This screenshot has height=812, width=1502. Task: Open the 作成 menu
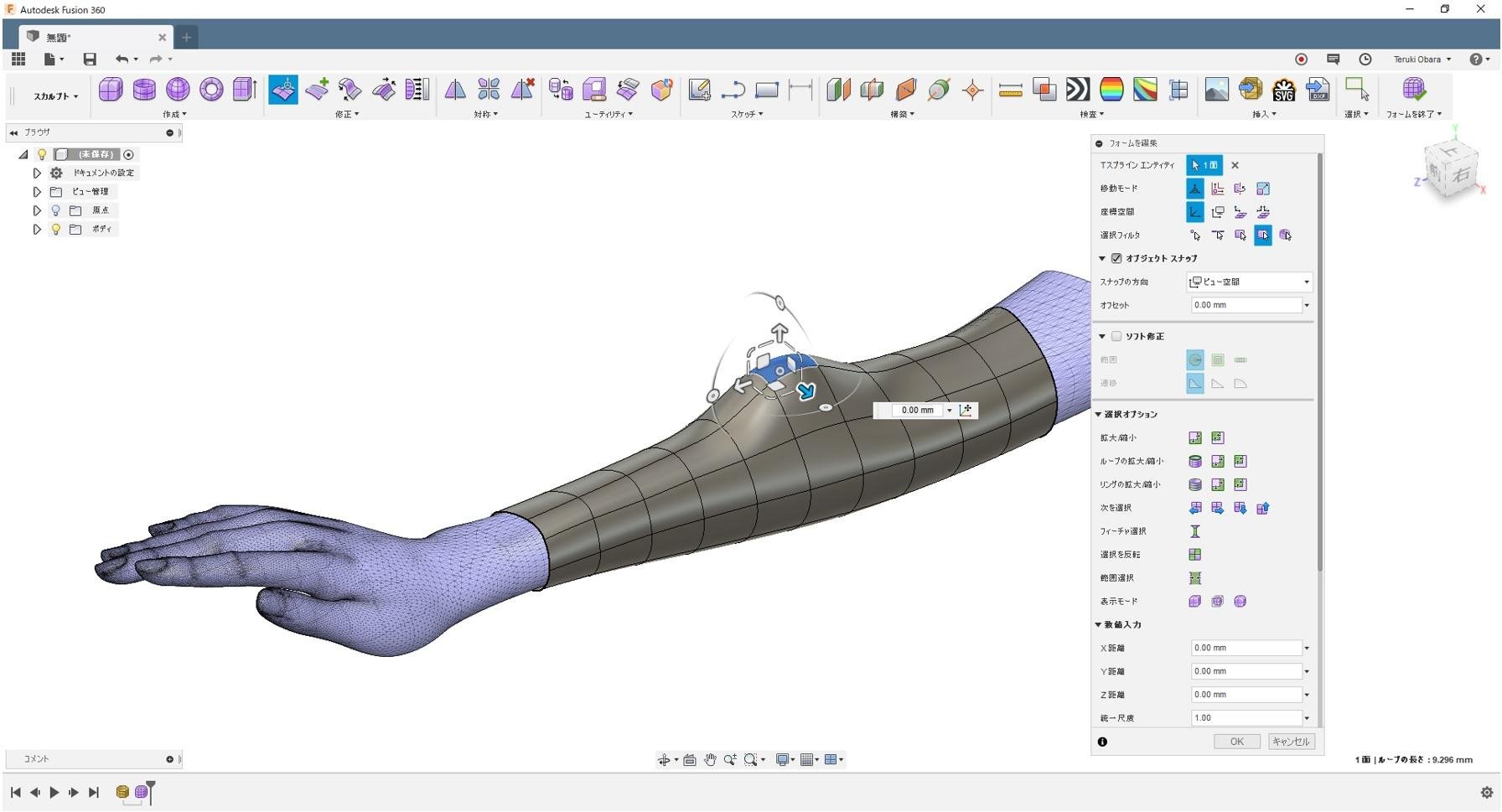(174, 114)
